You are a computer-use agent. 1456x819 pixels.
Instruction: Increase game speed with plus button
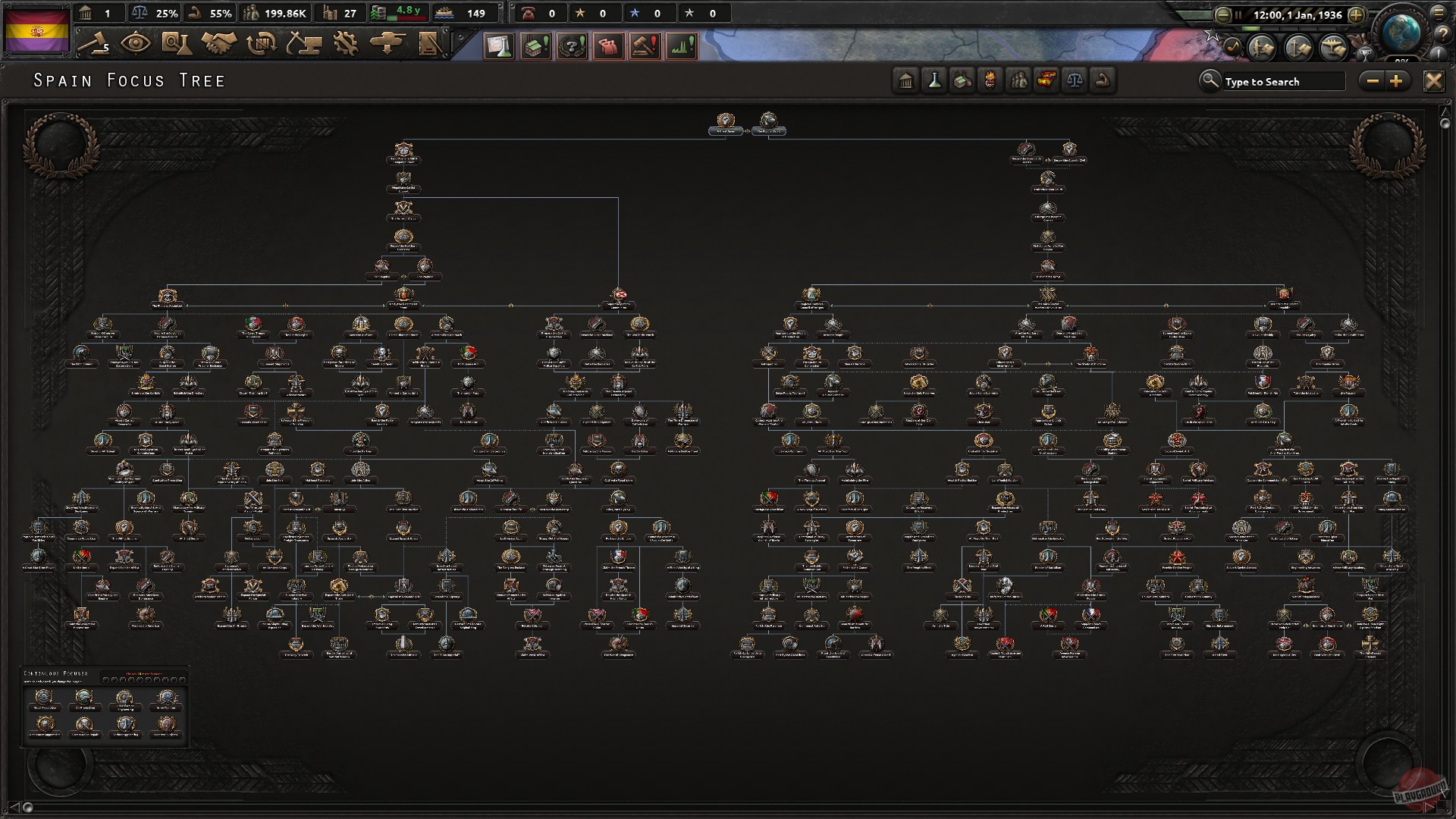point(1357,14)
